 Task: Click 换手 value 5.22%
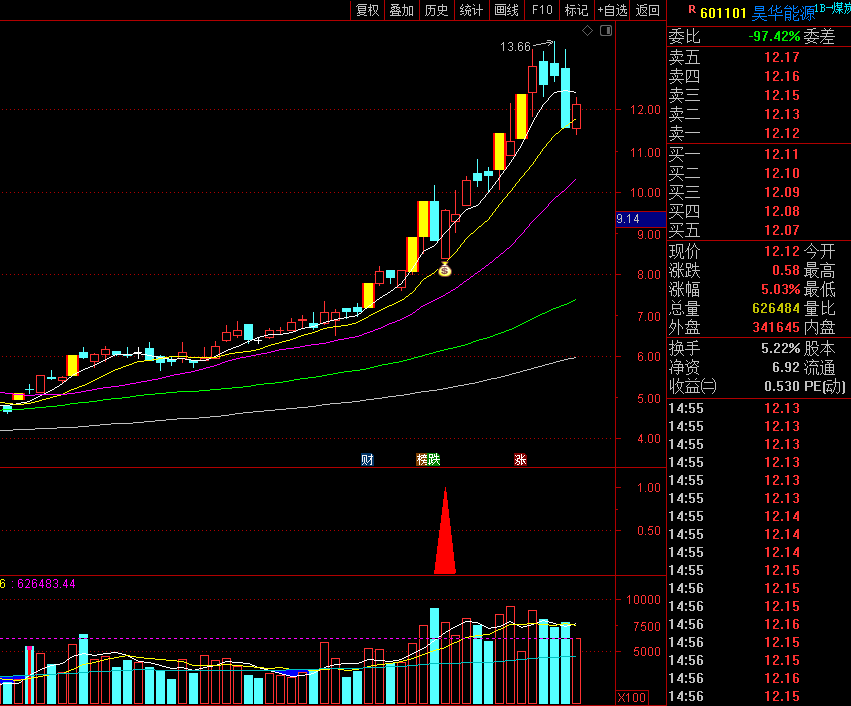[780, 348]
